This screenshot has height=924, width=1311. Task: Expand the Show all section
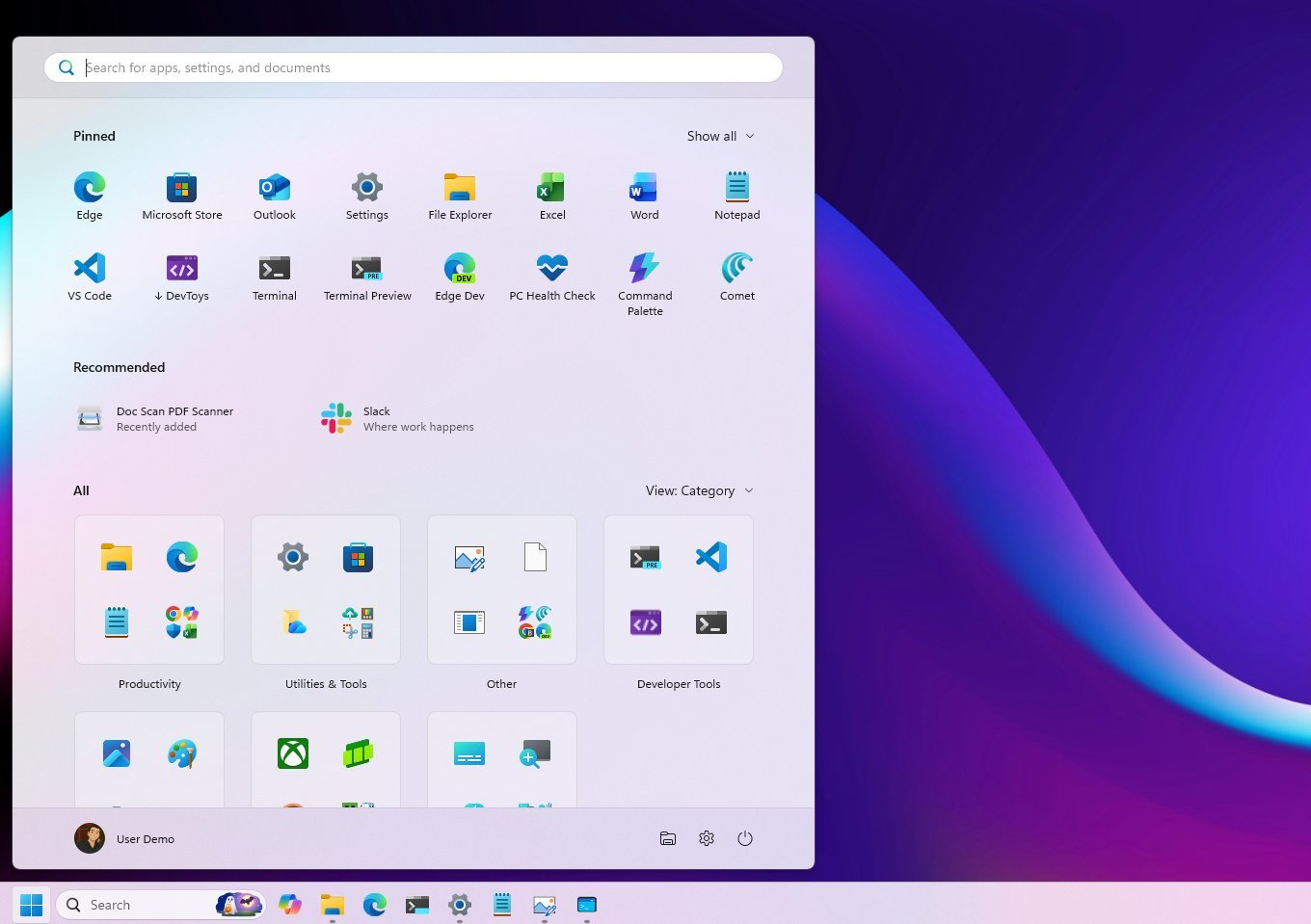[x=720, y=136]
